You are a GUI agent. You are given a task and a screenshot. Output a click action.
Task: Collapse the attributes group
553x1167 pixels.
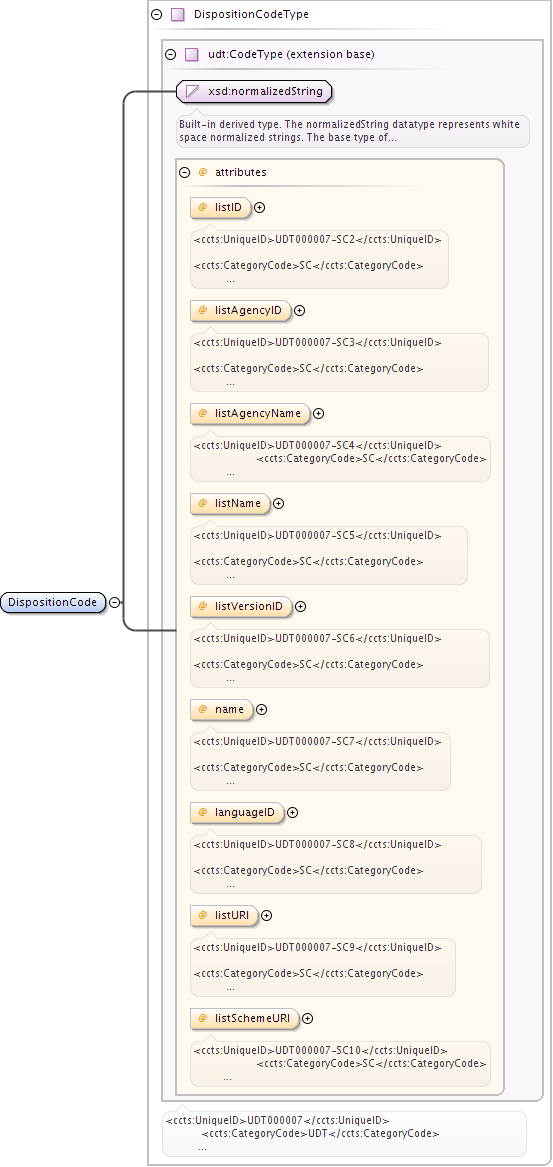tap(185, 173)
